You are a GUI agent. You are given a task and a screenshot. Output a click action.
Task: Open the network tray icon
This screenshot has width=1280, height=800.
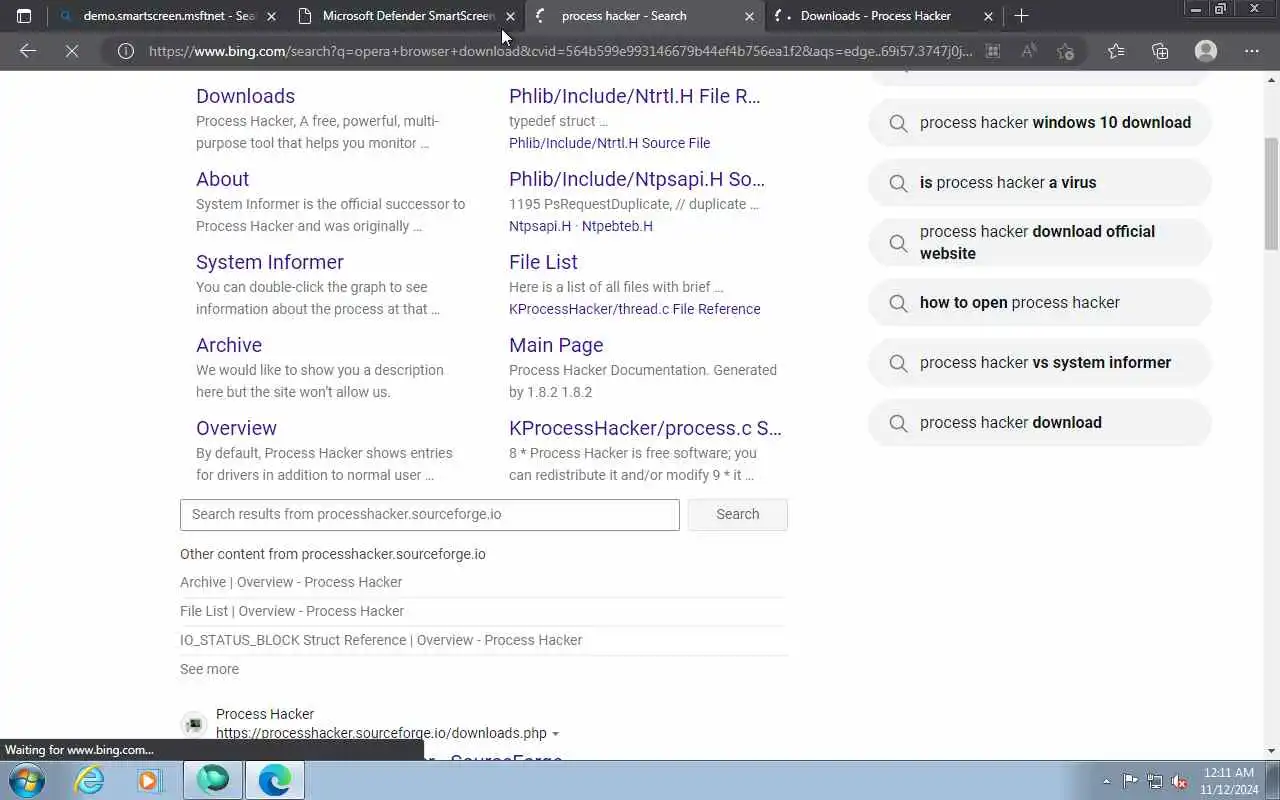click(1155, 781)
